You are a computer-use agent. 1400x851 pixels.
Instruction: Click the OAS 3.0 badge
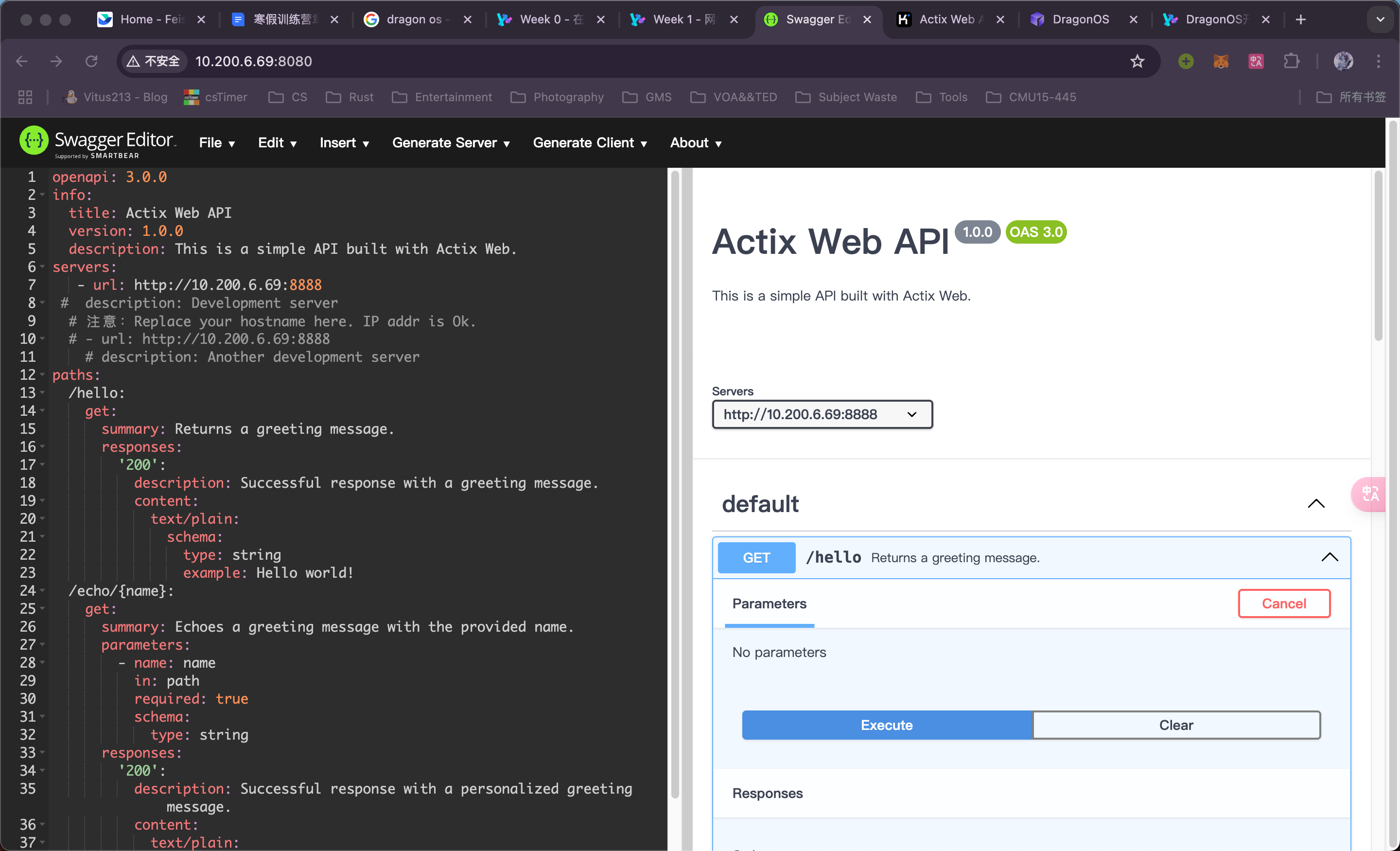tap(1036, 232)
